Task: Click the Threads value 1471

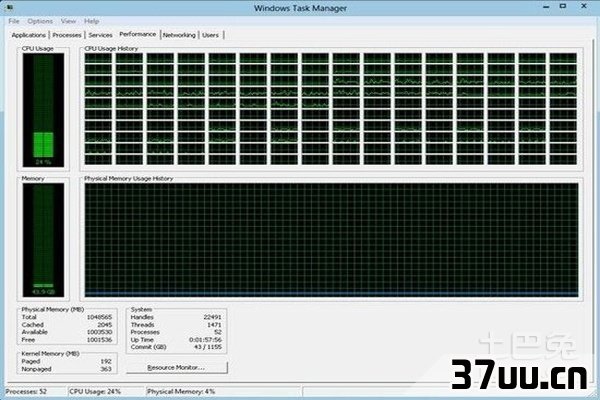Action: click(214, 325)
